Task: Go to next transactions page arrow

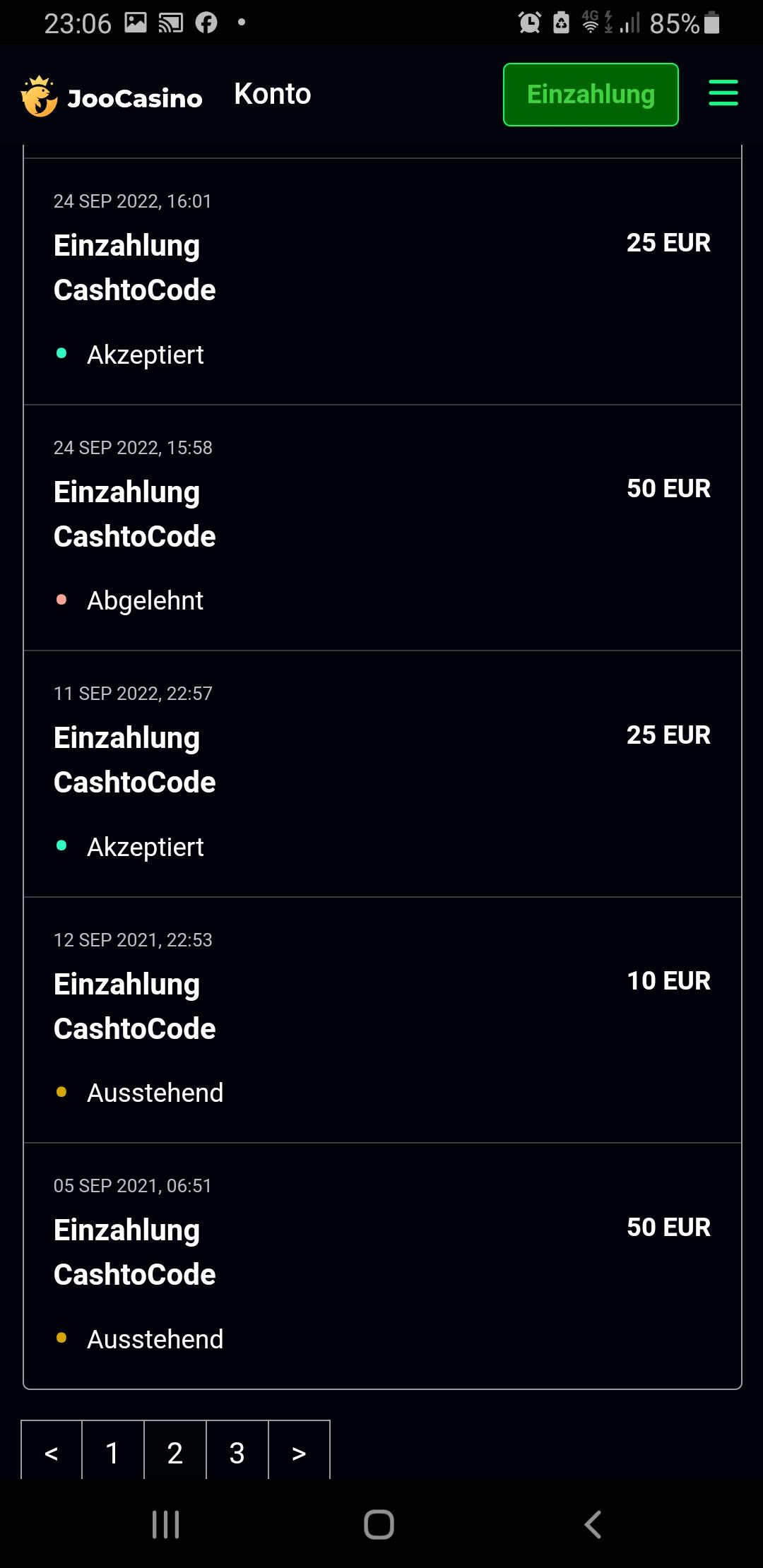Action: coord(299,1452)
